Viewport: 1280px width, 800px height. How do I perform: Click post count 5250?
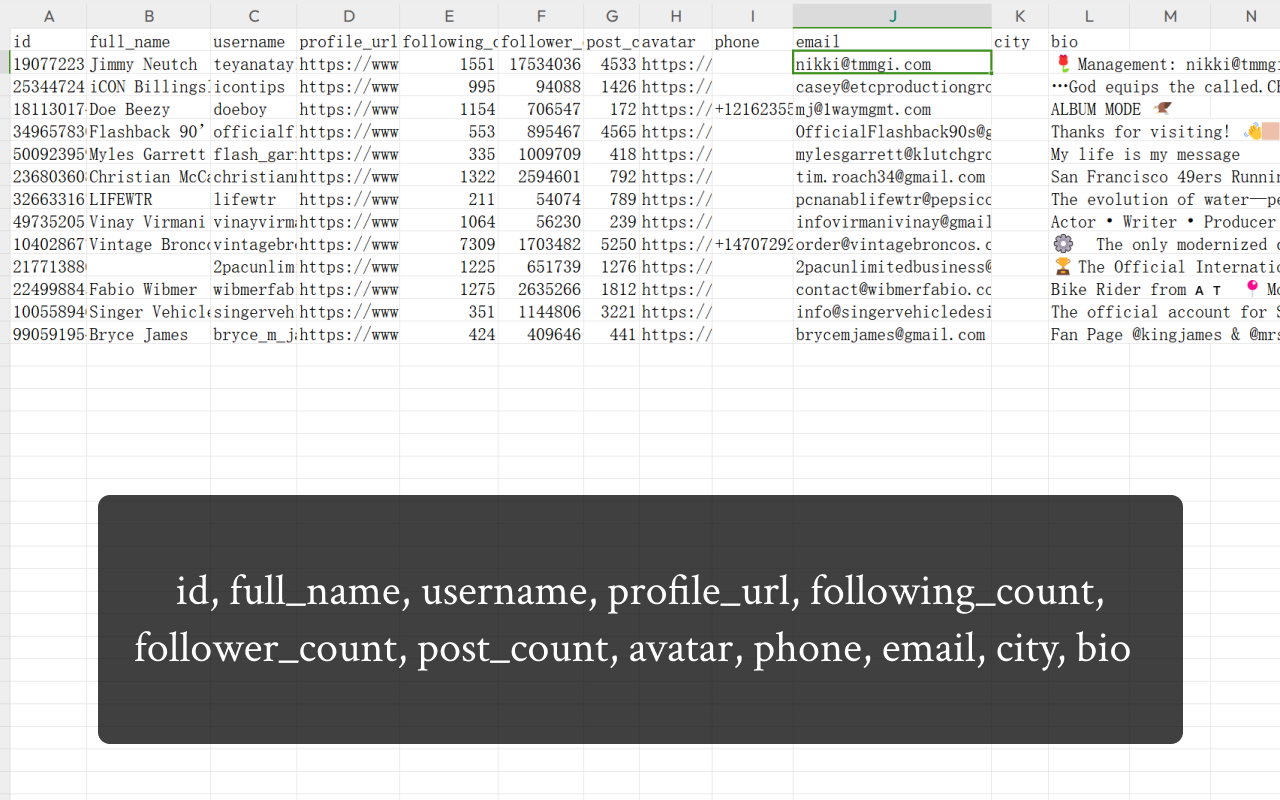coord(612,244)
